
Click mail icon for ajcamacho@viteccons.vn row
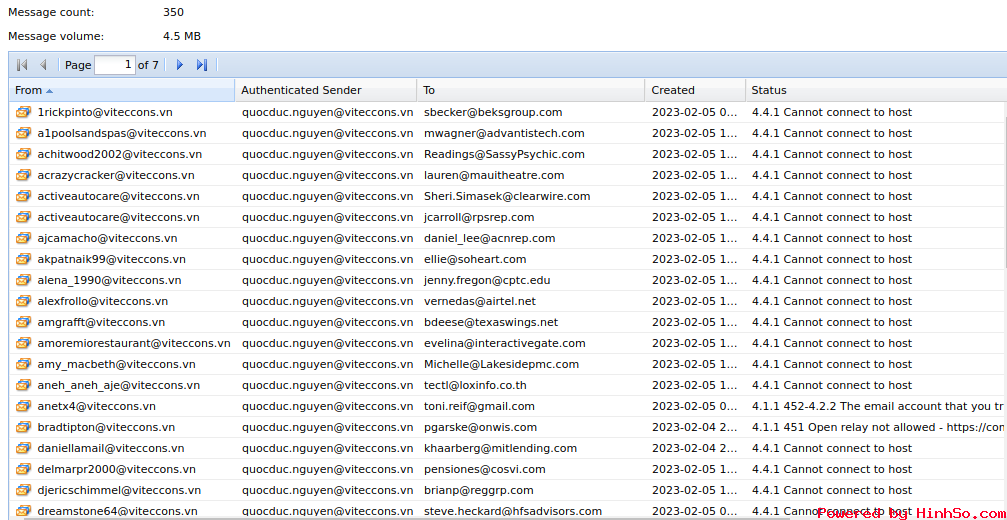point(24,238)
